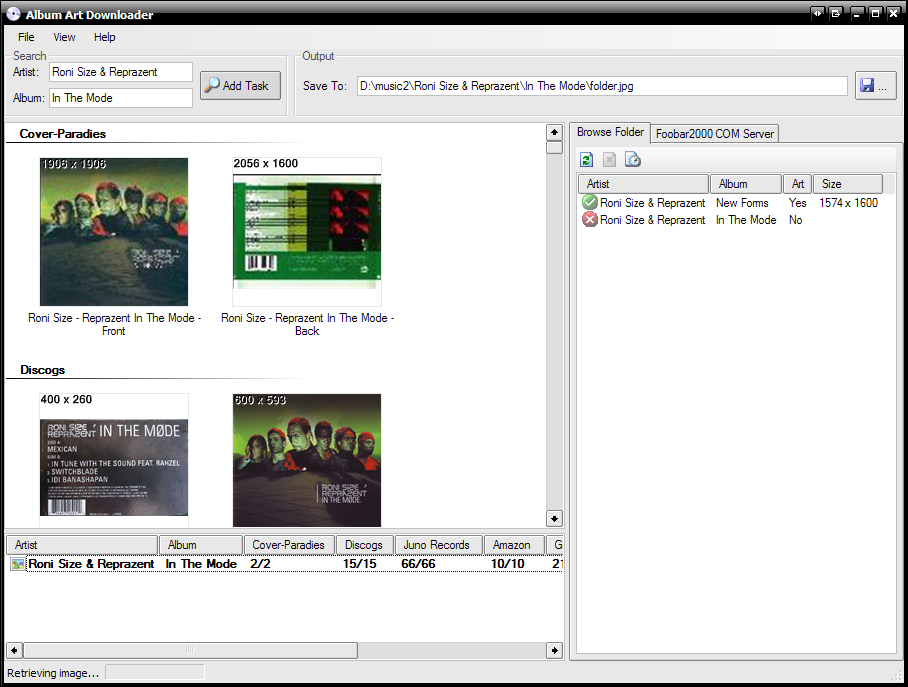908x687 pixels.
Task: Click the results pane scroll down arrow
Action: pos(554,518)
